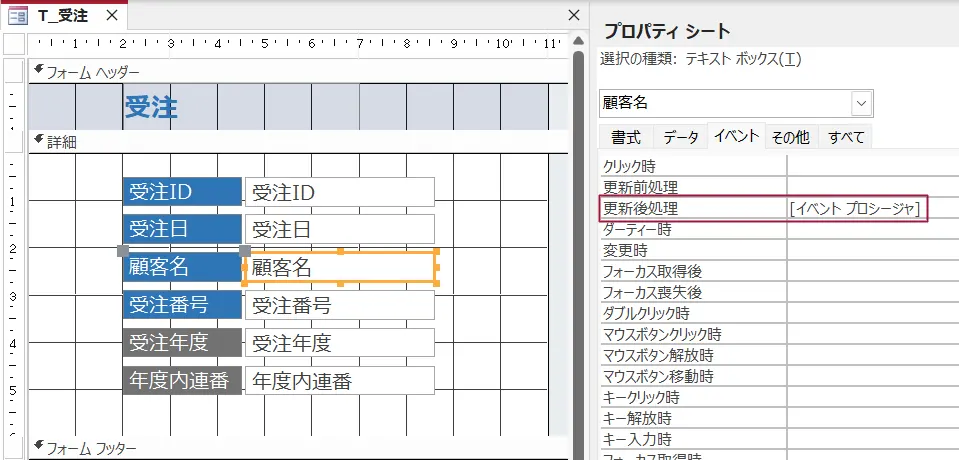Image resolution: width=959 pixels, height=460 pixels.
Task: Select the 受注ID text box
Action: [x=339, y=191]
